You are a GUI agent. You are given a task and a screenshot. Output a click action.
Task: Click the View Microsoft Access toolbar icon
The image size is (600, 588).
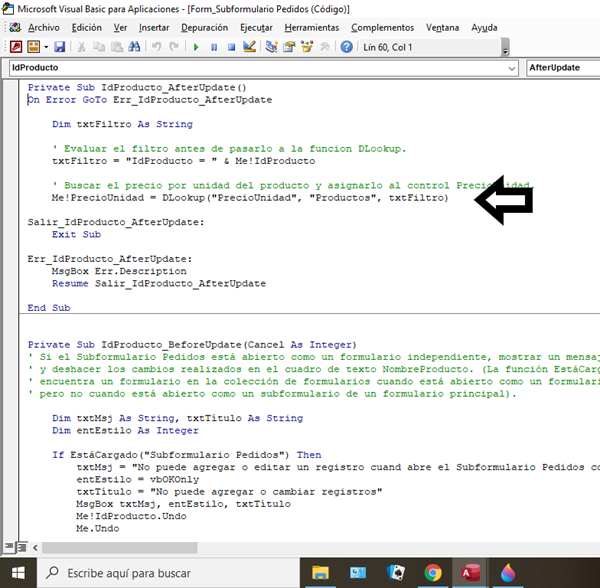[x=17, y=47]
